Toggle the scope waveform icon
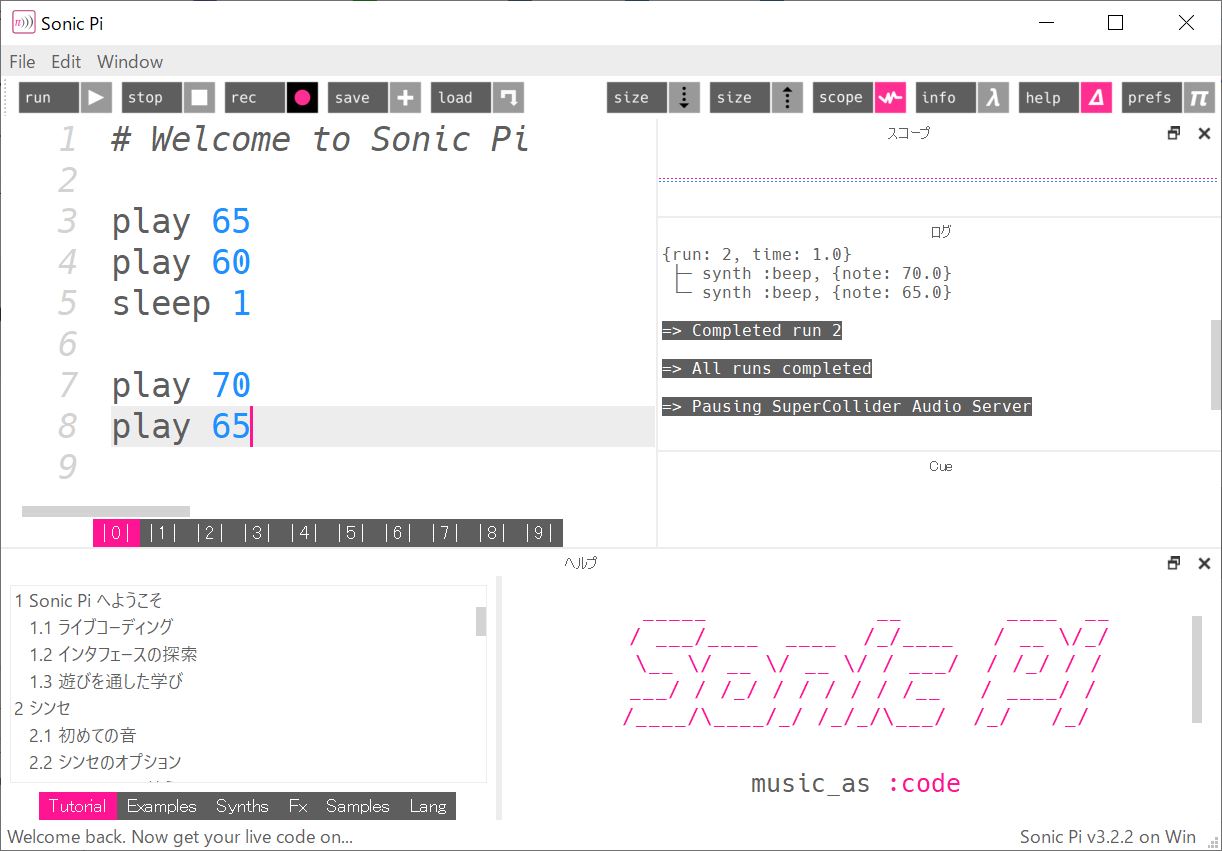 click(x=890, y=97)
